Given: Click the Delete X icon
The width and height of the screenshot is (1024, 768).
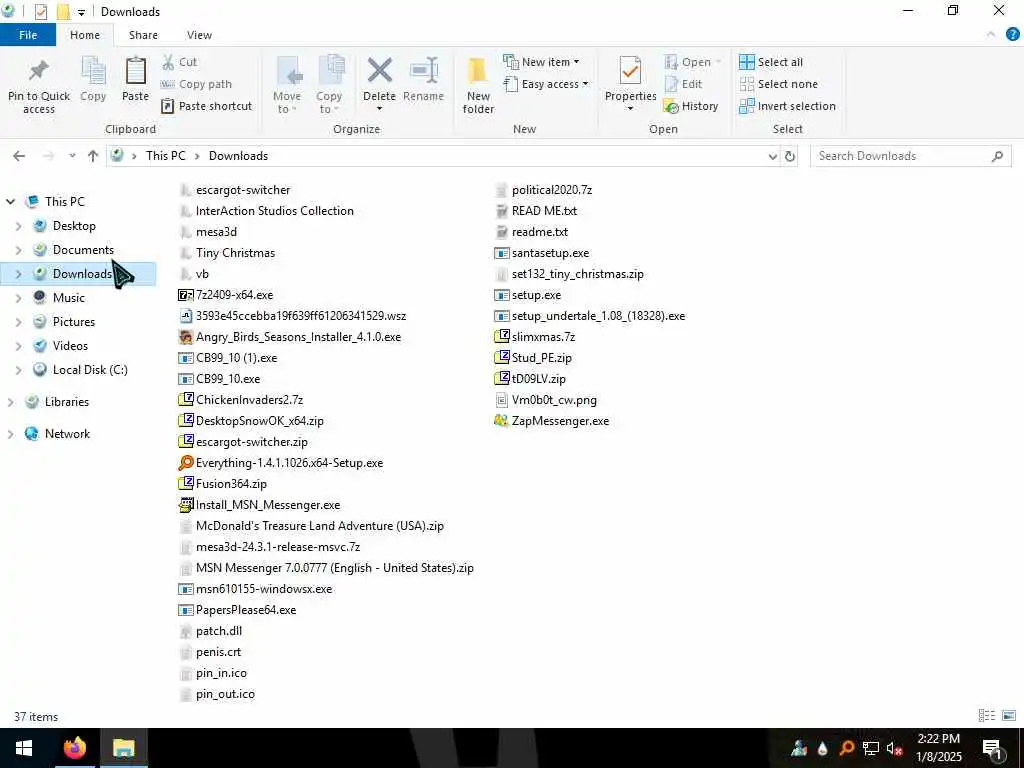Looking at the screenshot, I should [379, 71].
